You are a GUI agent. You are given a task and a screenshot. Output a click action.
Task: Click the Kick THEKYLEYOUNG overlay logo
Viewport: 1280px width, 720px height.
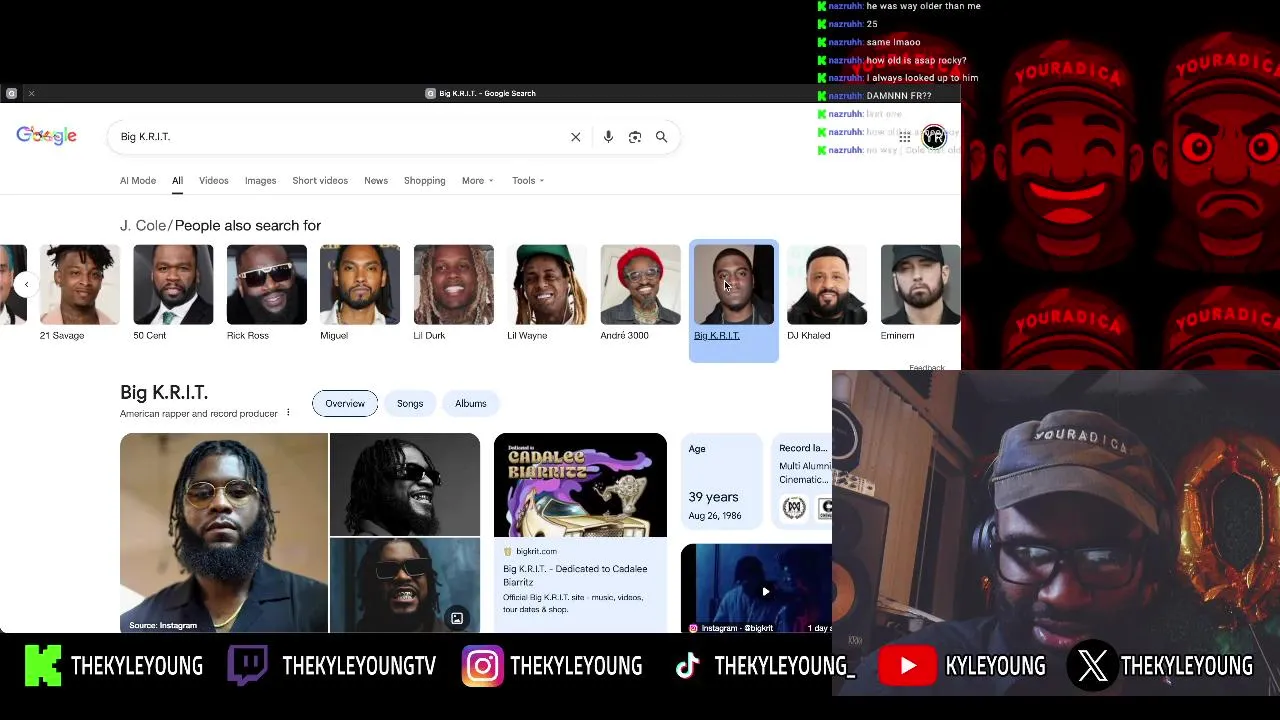coord(43,666)
